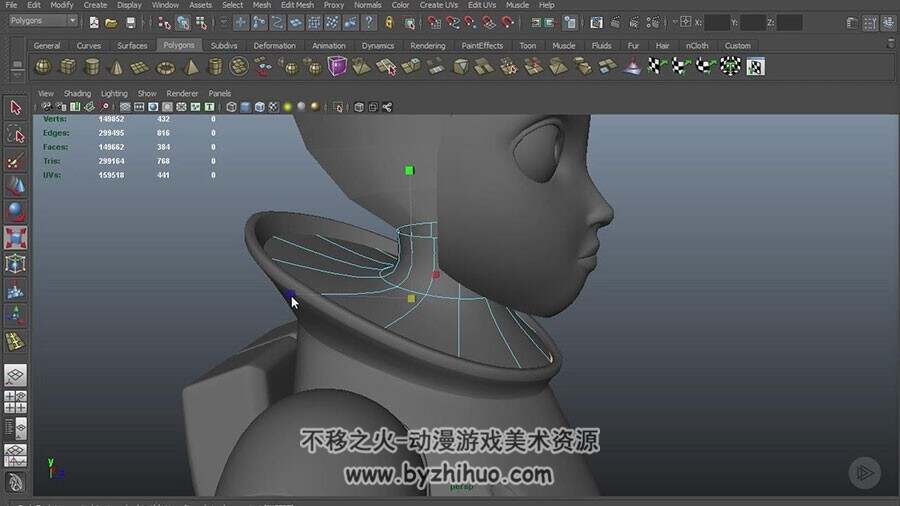Switch to the nCloth shelf tab

tap(697, 45)
